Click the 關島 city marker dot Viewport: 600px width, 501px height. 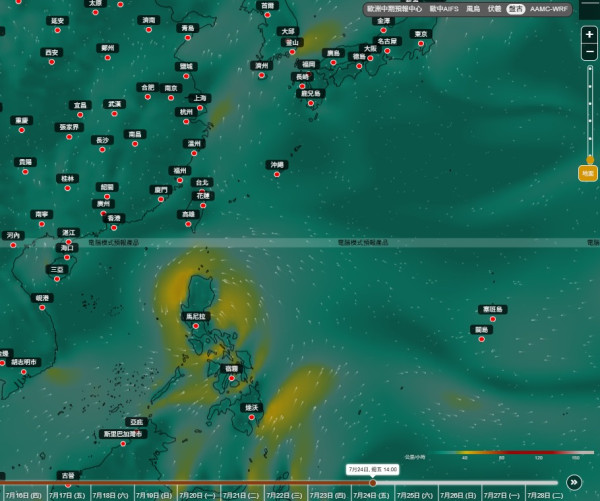pos(482,339)
